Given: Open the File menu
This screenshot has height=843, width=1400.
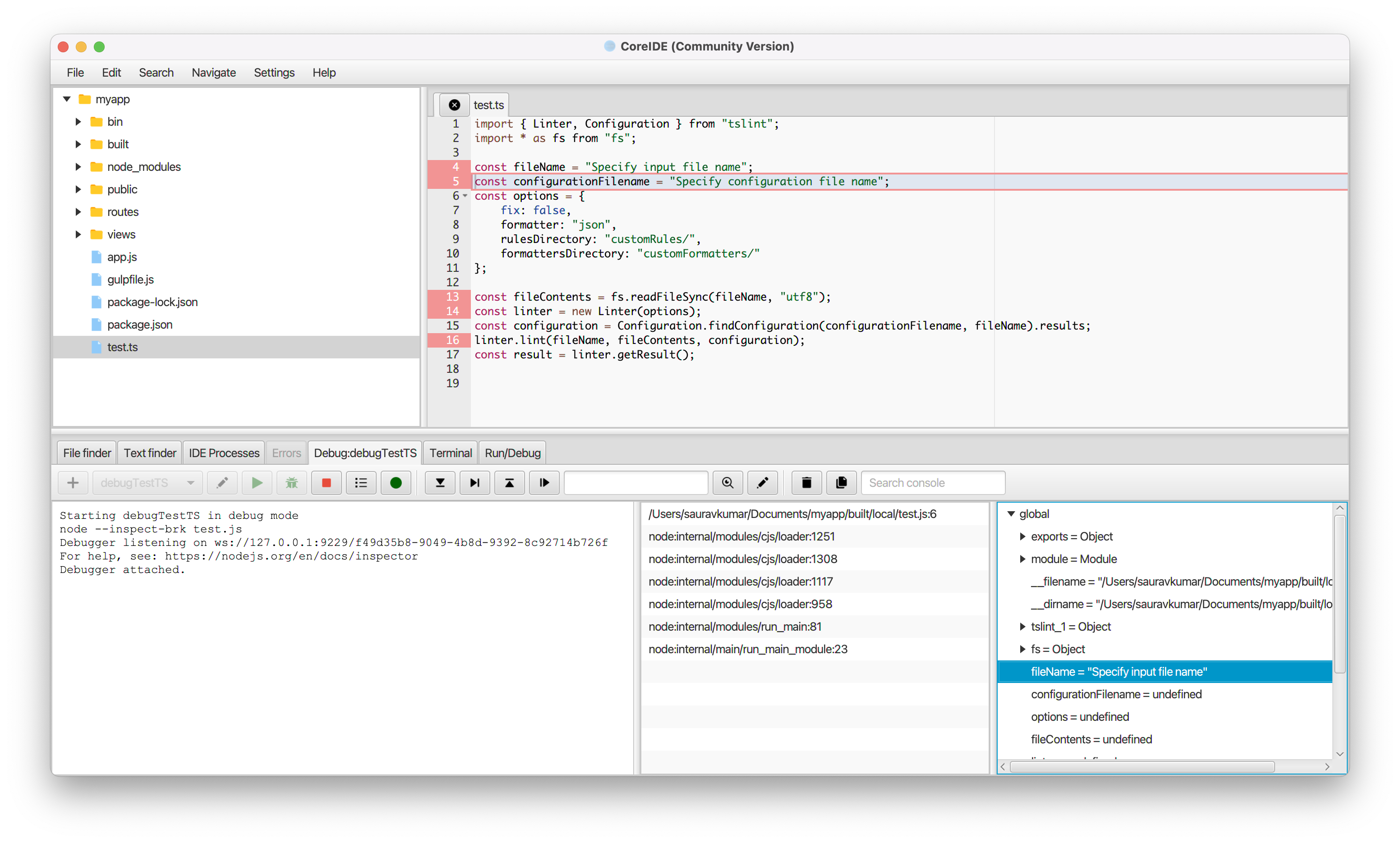Looking at the screenshot, I should click(x=75, y=73).
